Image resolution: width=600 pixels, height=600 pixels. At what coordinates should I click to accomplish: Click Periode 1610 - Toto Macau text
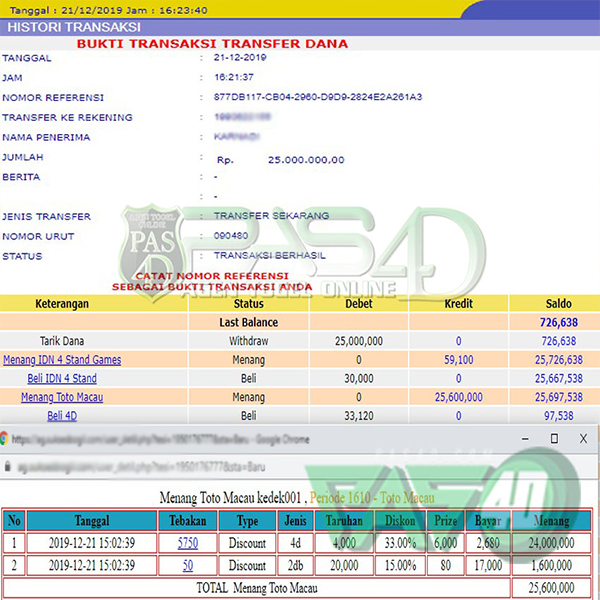[x=372, y=498]
